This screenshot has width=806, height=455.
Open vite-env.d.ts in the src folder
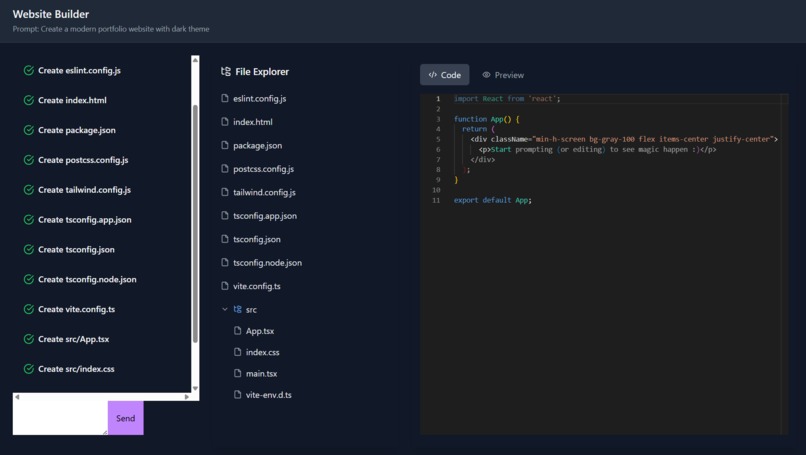(268, 395)
